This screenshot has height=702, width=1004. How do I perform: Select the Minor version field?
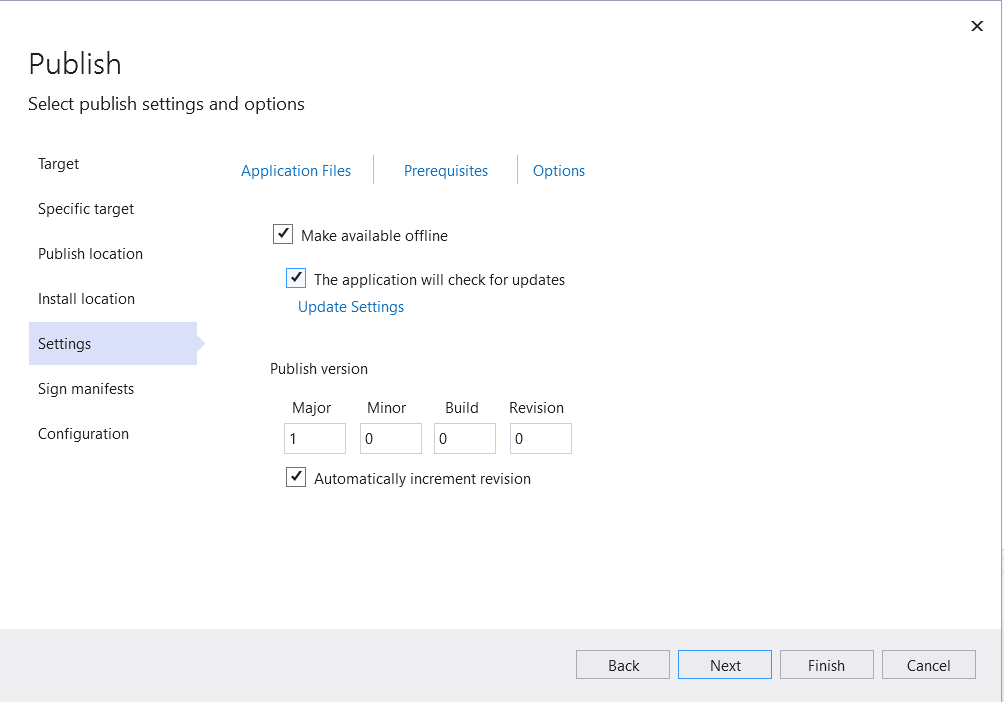[390, 438]
